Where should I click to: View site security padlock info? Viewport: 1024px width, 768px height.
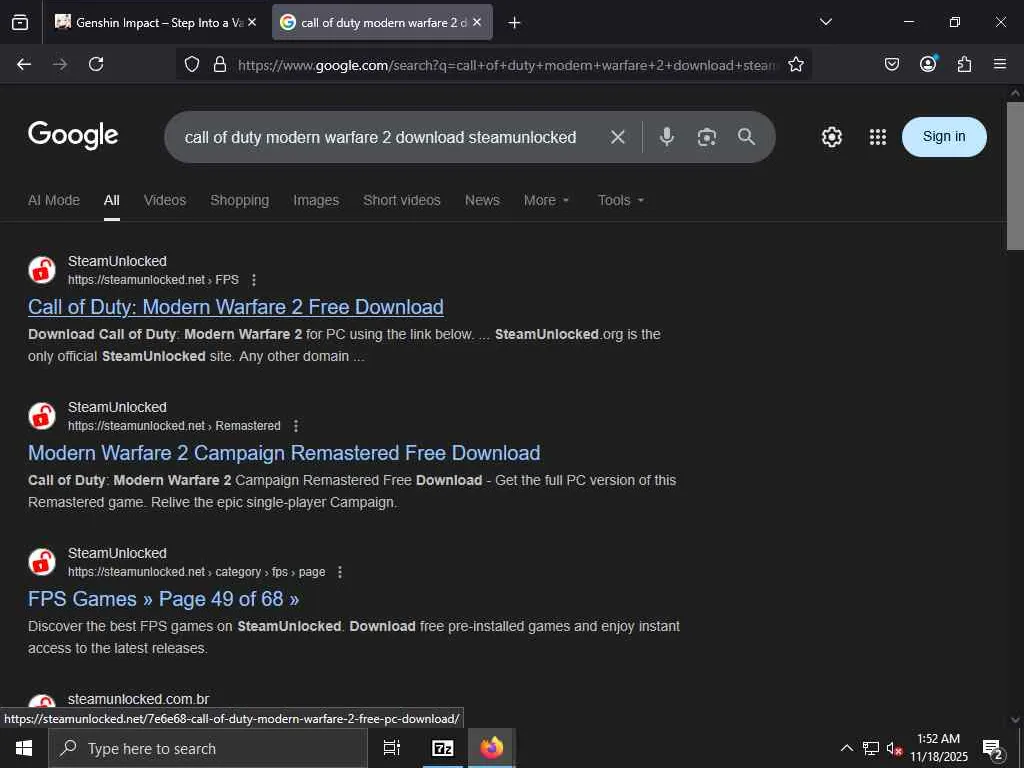(220, 64)
